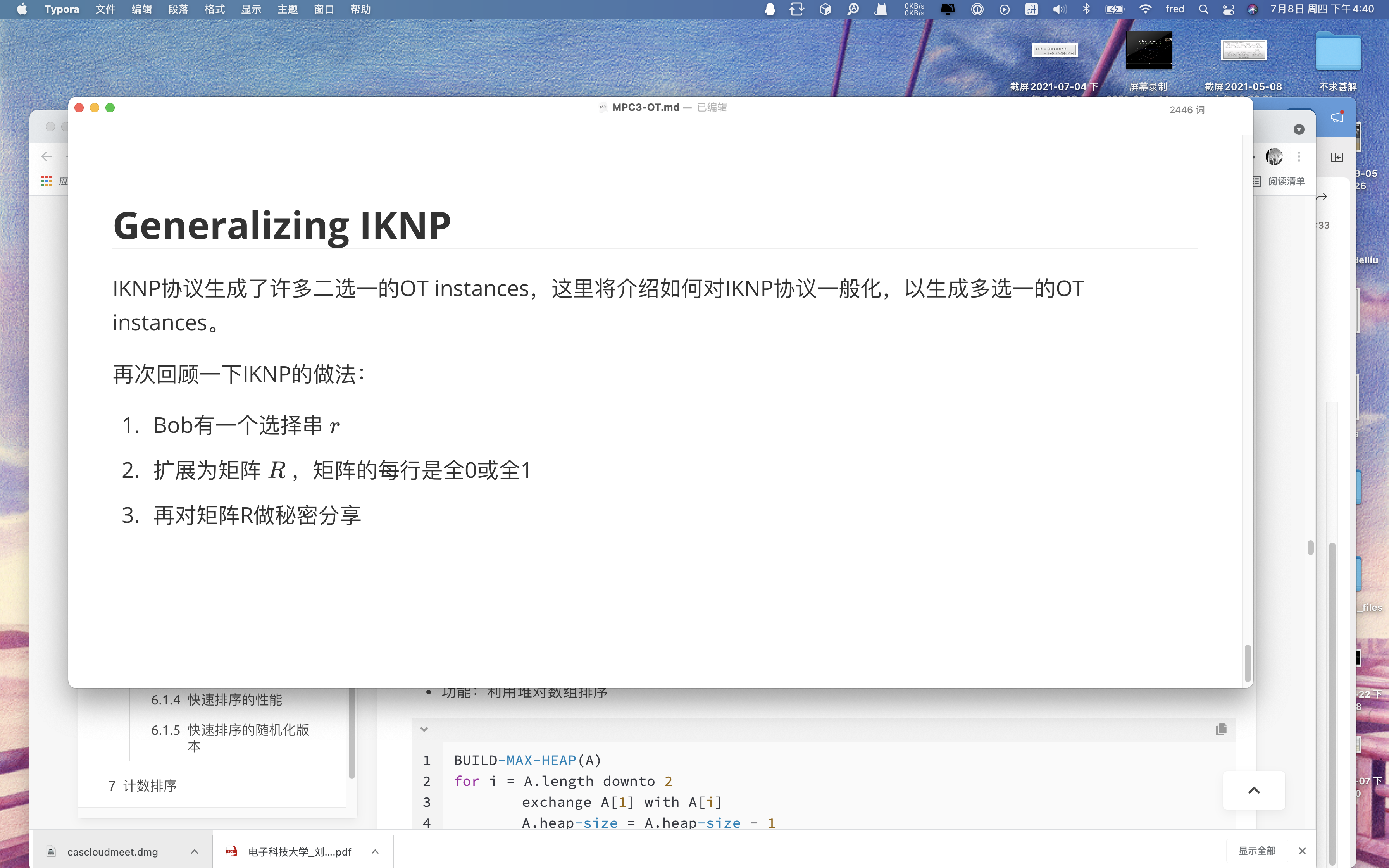Click the magnifier-with-arrow icon in menu bar
The height and width of the screenshot is (868, 1389).
pyautogui.click(x=853, y=9)
